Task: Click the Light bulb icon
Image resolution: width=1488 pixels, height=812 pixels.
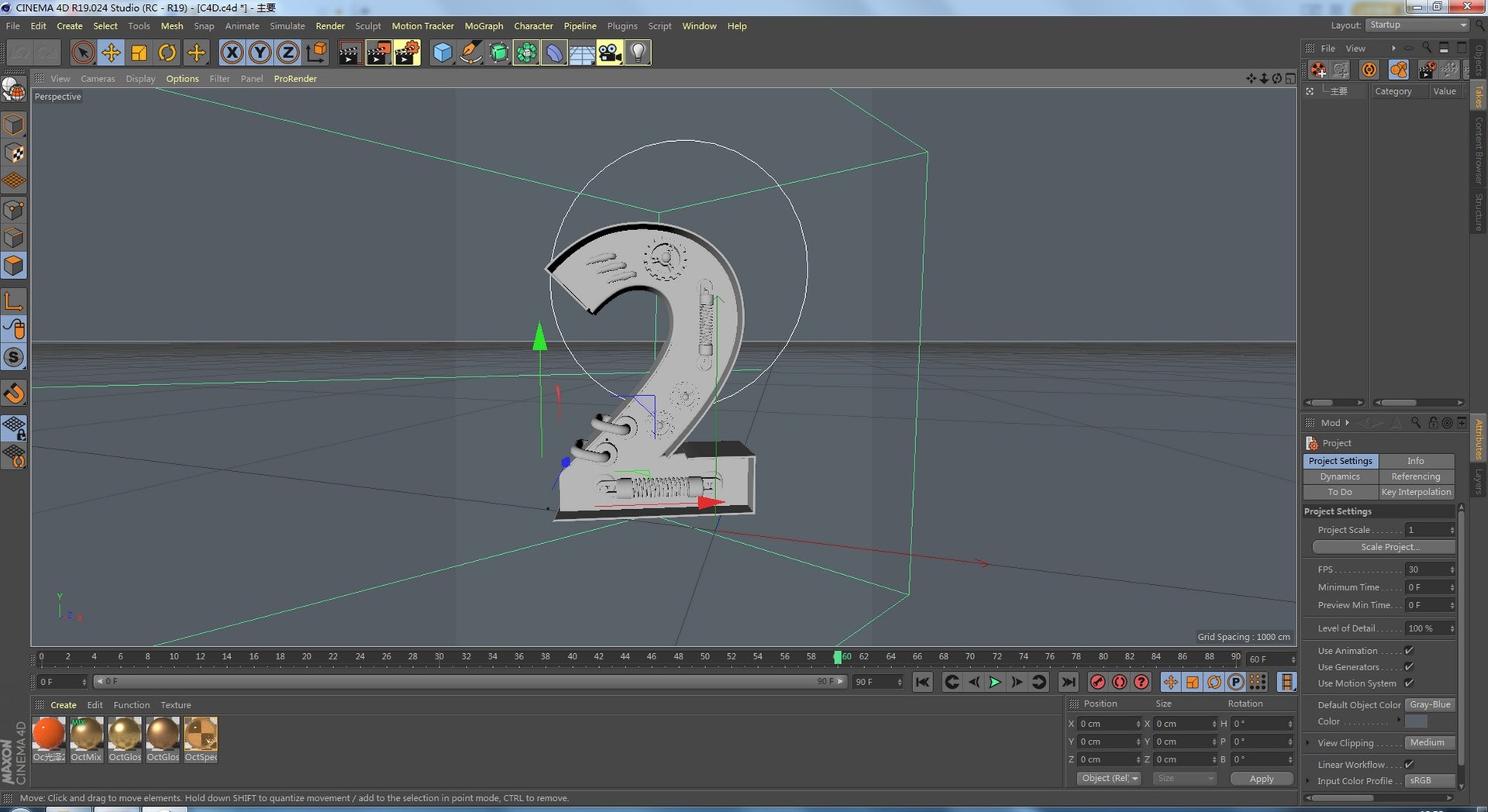Action: [x=638, y=53]
